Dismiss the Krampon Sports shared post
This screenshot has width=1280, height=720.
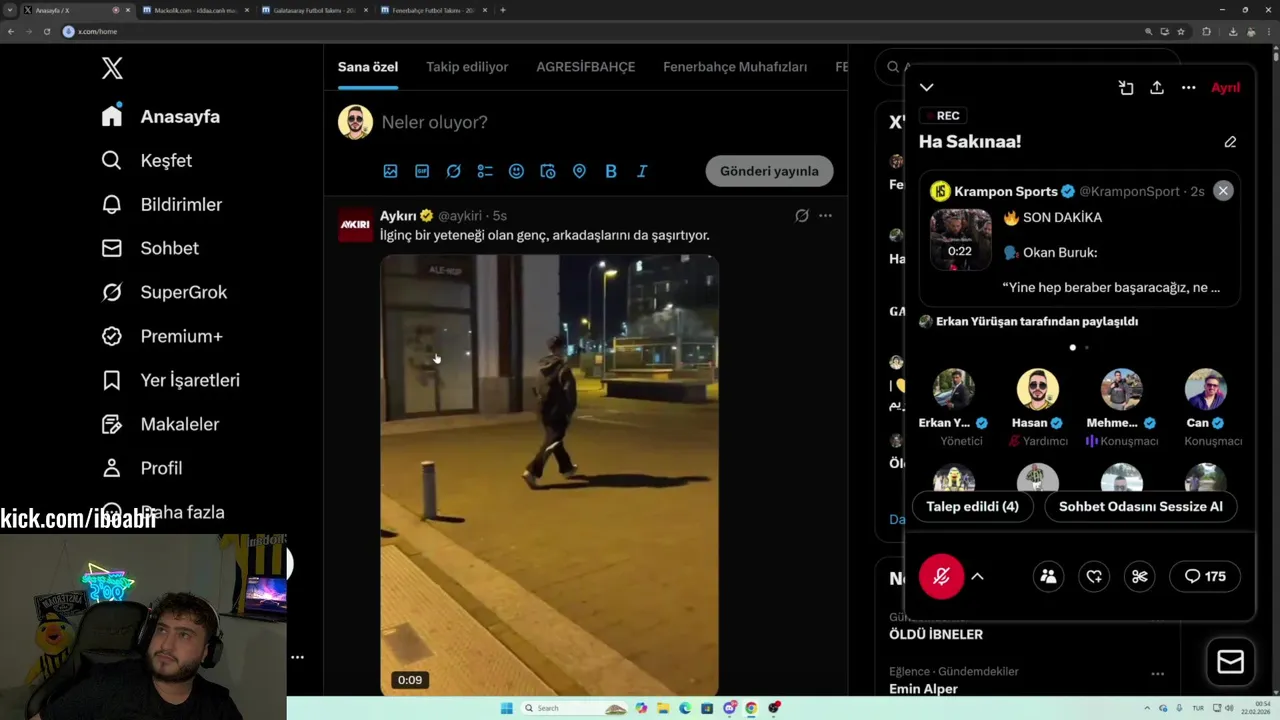(x=1223, y=191)
